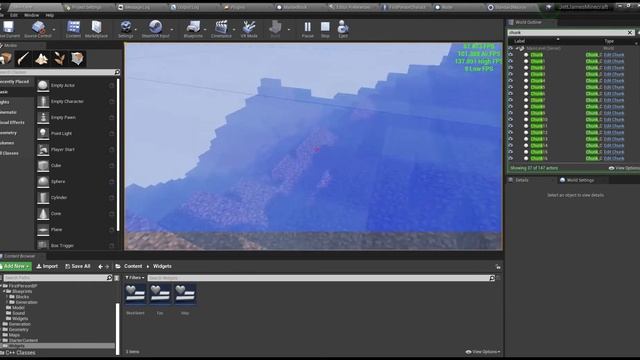
Task: Select Foliage mode icon
Action: pyautogui.click(x=60, y=58)
